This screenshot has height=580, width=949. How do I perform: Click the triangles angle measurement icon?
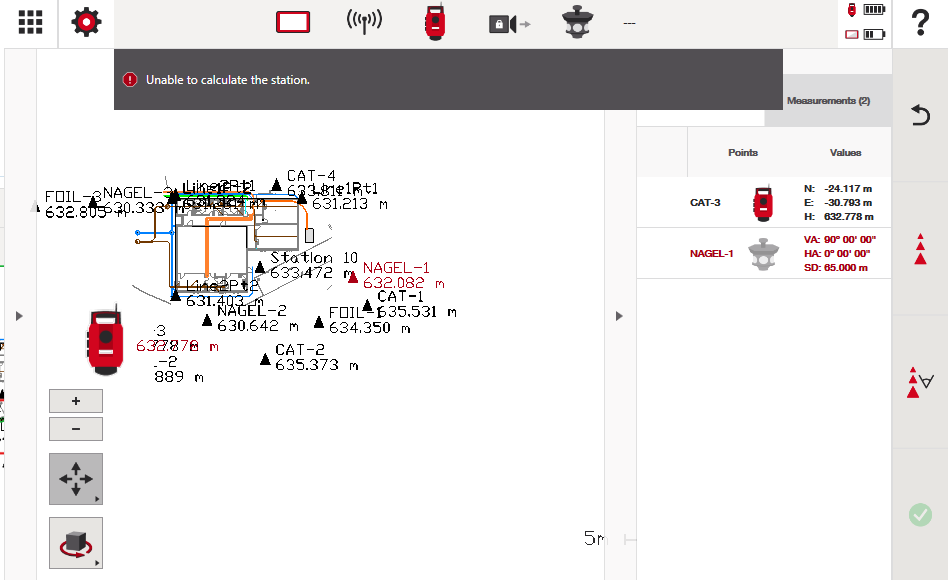(920, 382)
